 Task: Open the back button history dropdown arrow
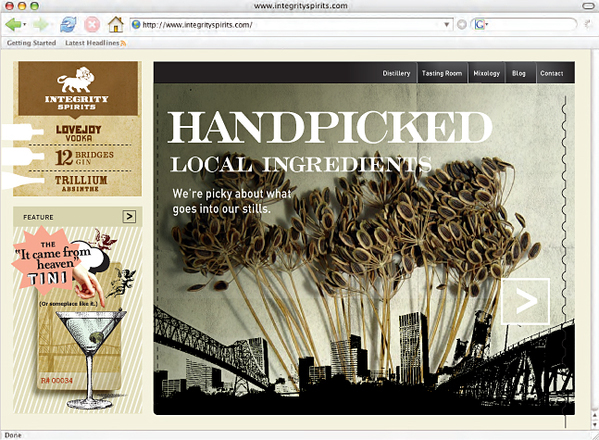[24, 25]
